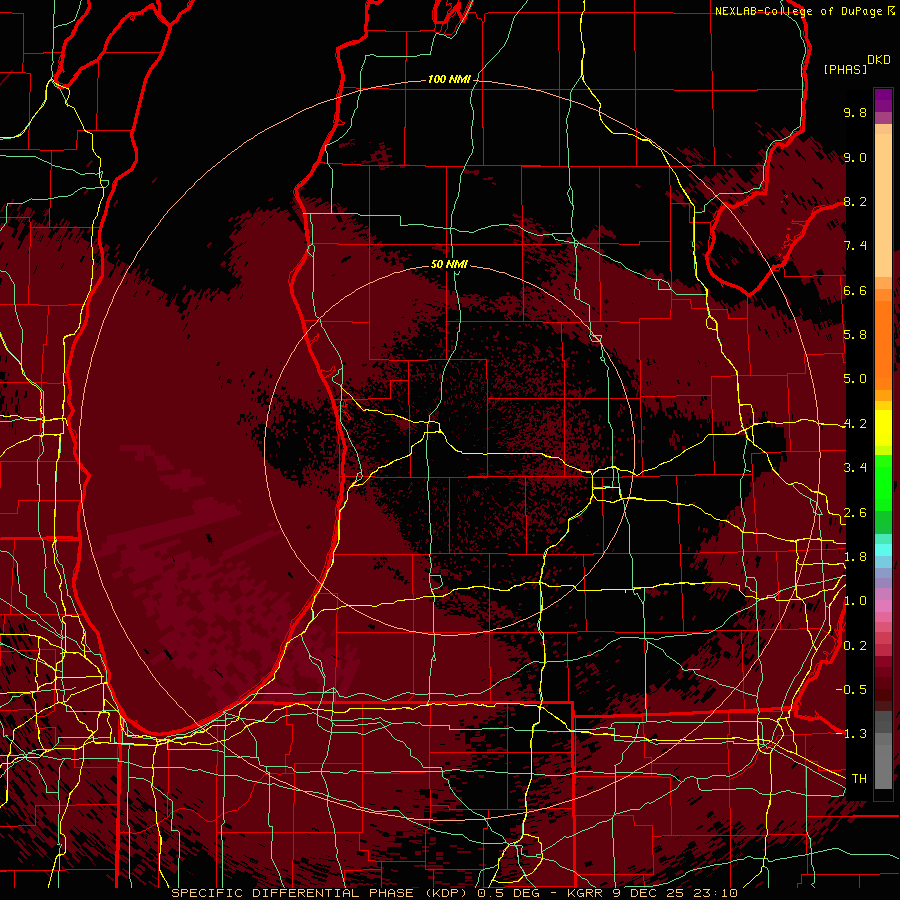Click the 1.8 scale value
Image resolution: width=900 pixels, height=900 pixels.
855,557
